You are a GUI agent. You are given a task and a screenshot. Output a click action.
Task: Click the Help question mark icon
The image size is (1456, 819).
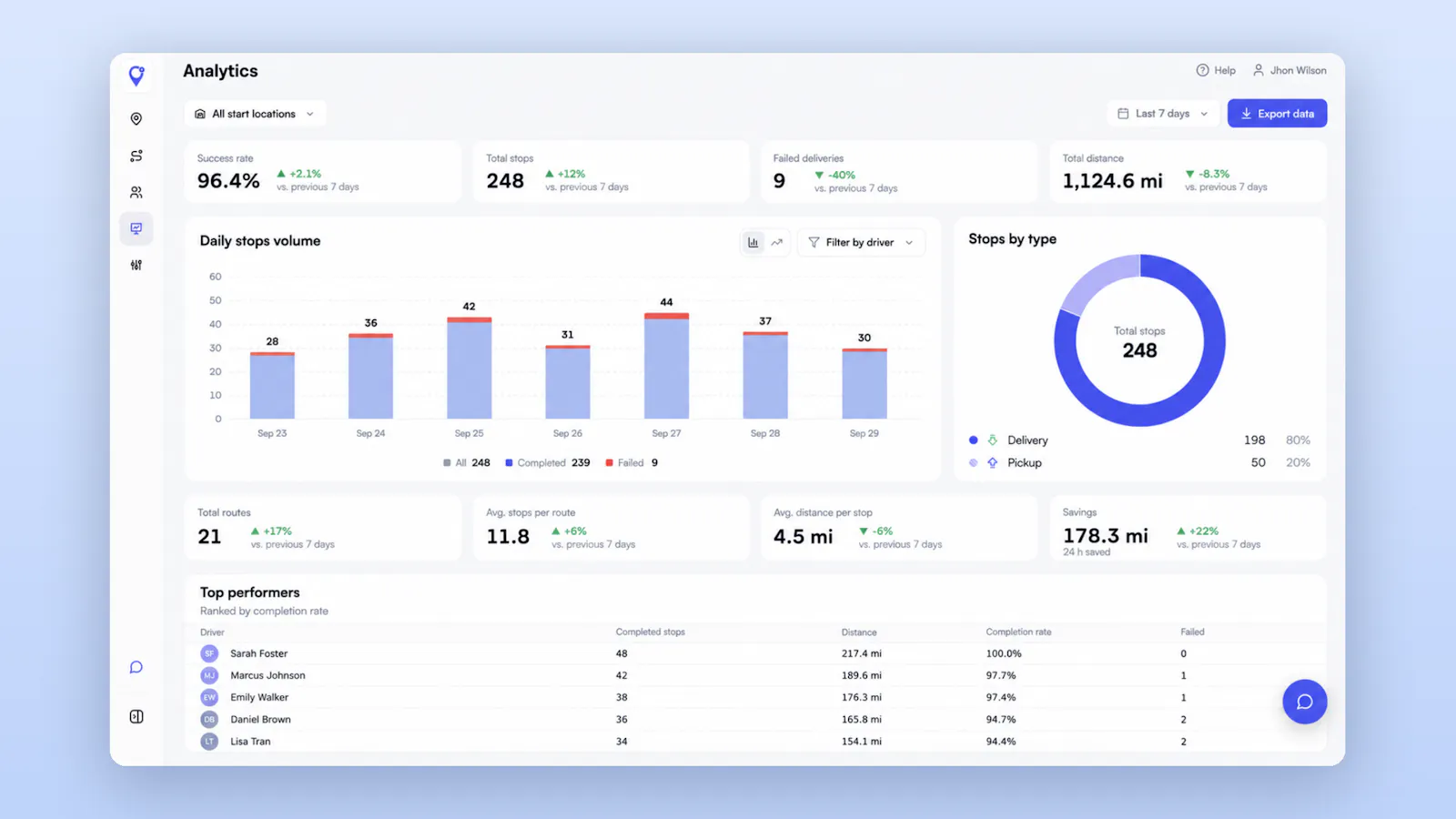(x=1202, y=70)
